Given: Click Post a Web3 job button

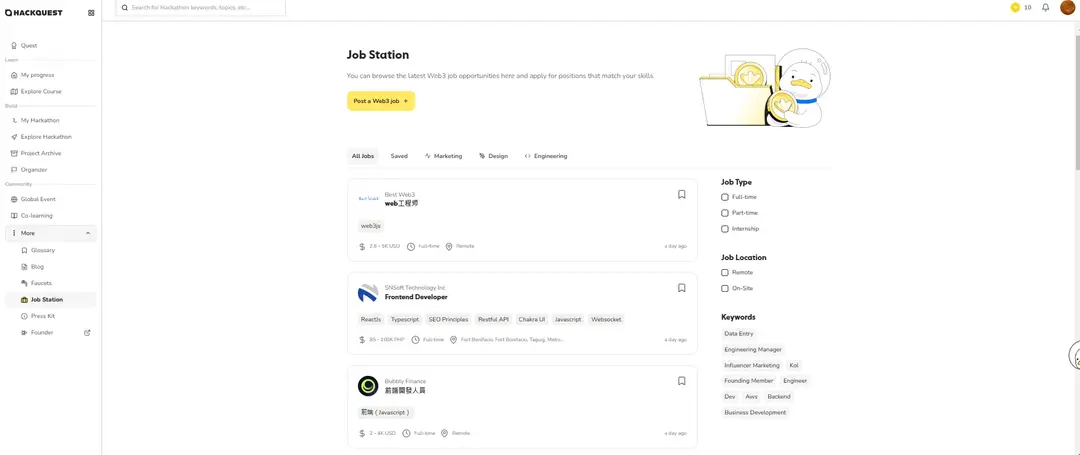Looking at the screenshot, I should pyautogui.click(x=381, y=101).
